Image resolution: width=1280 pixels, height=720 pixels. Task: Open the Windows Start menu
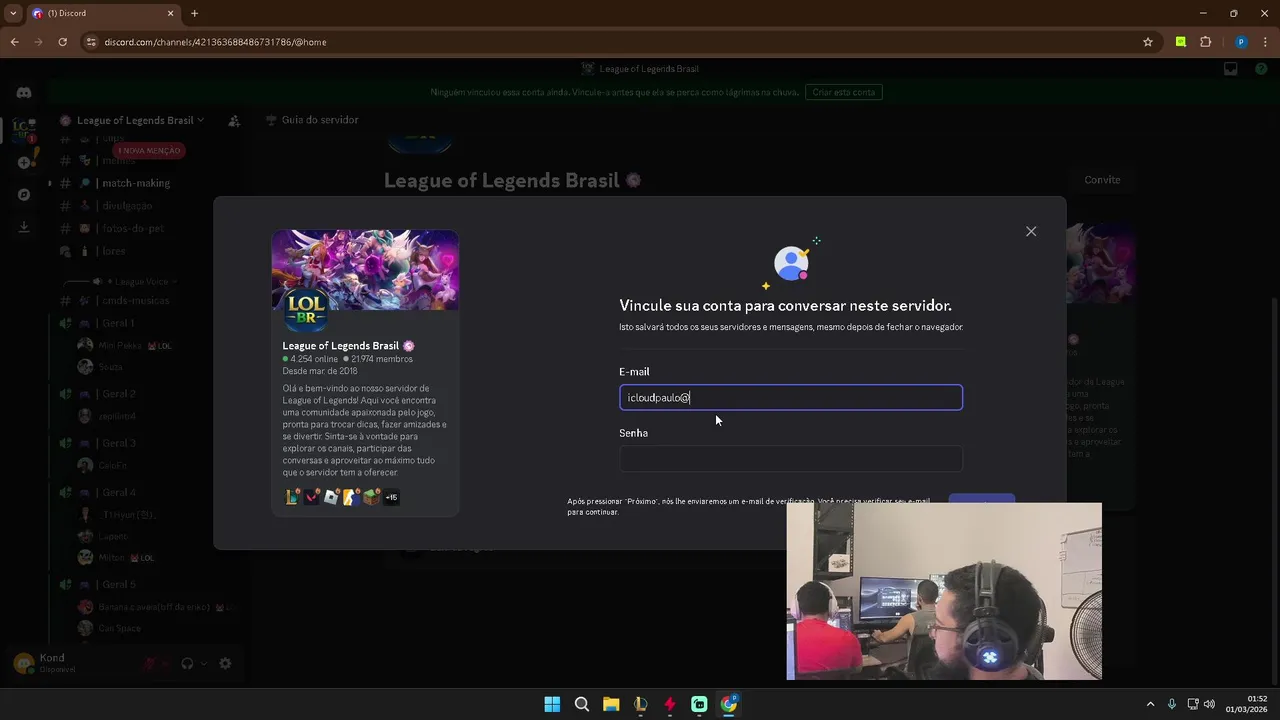coord(552,704)
